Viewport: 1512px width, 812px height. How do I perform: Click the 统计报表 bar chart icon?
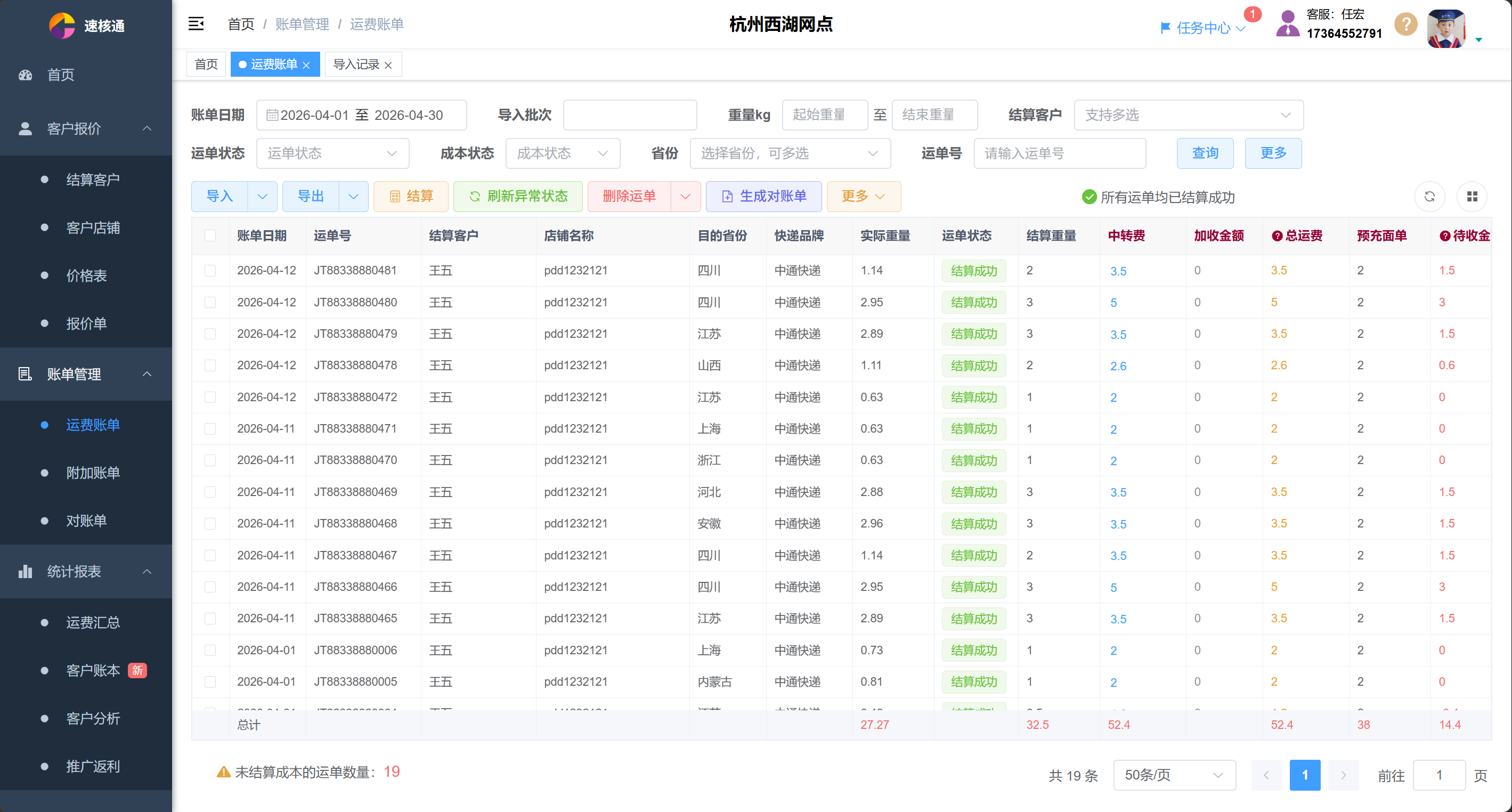coord(25,571)
